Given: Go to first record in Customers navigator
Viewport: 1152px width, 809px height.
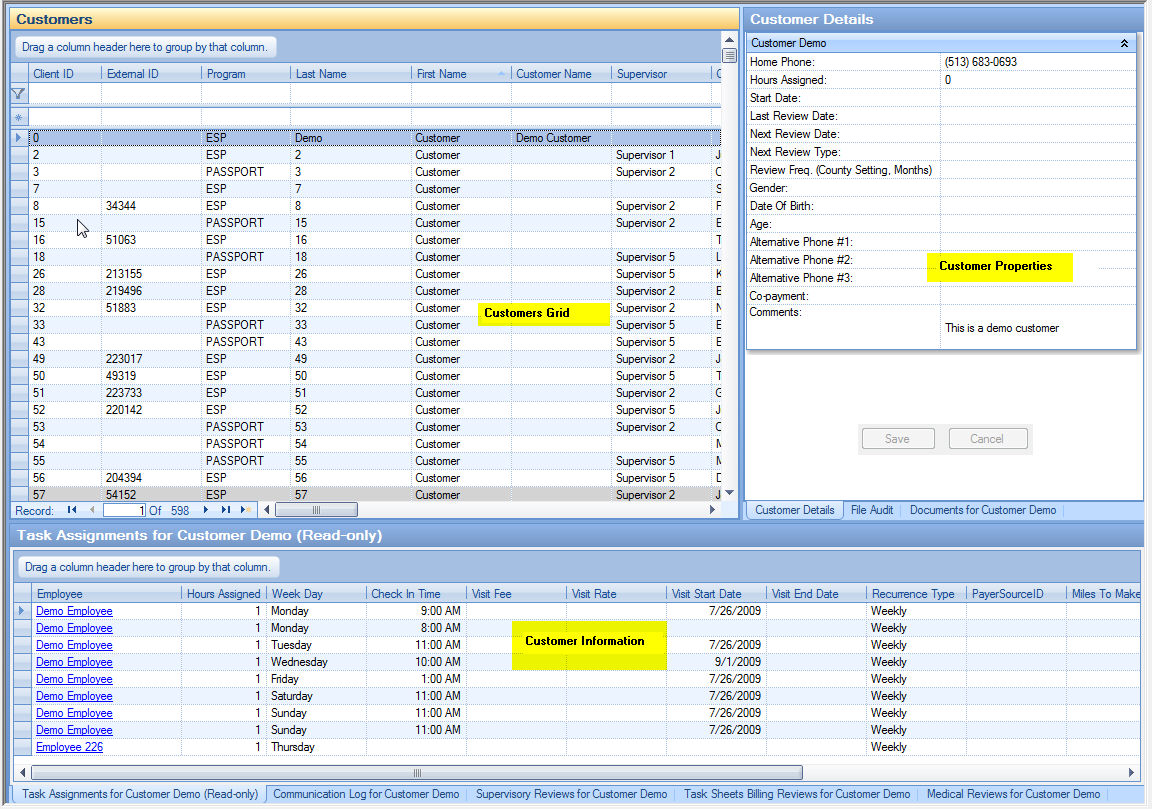Looking at the screenshot, I should [x=72, y=510].
